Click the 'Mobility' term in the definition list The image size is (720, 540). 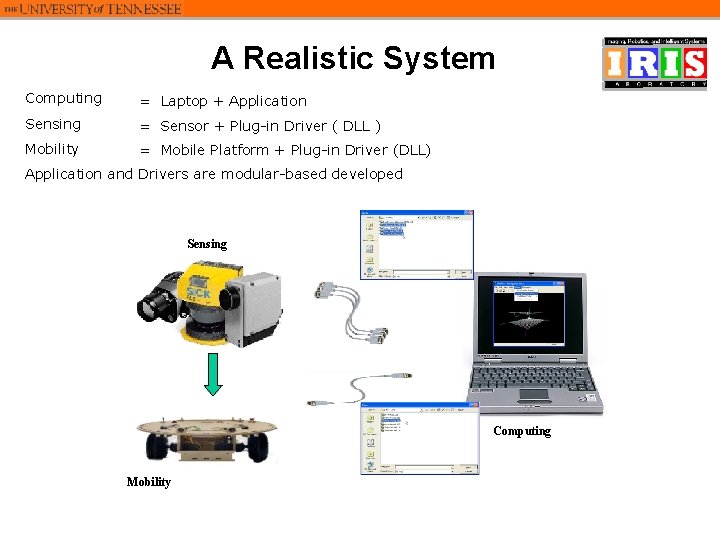click(x=51, y=149)
